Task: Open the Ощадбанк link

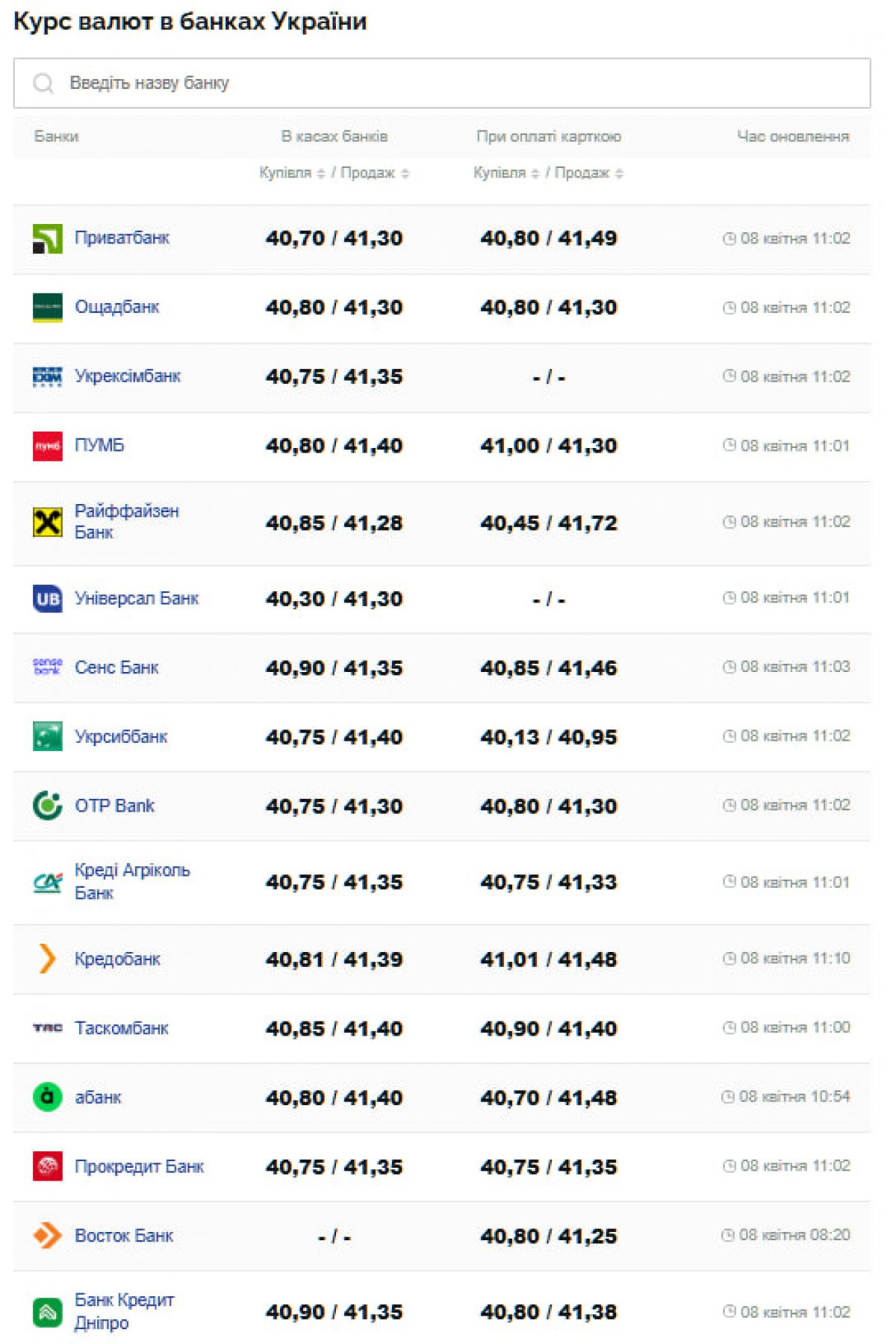Action: [117, 307]
